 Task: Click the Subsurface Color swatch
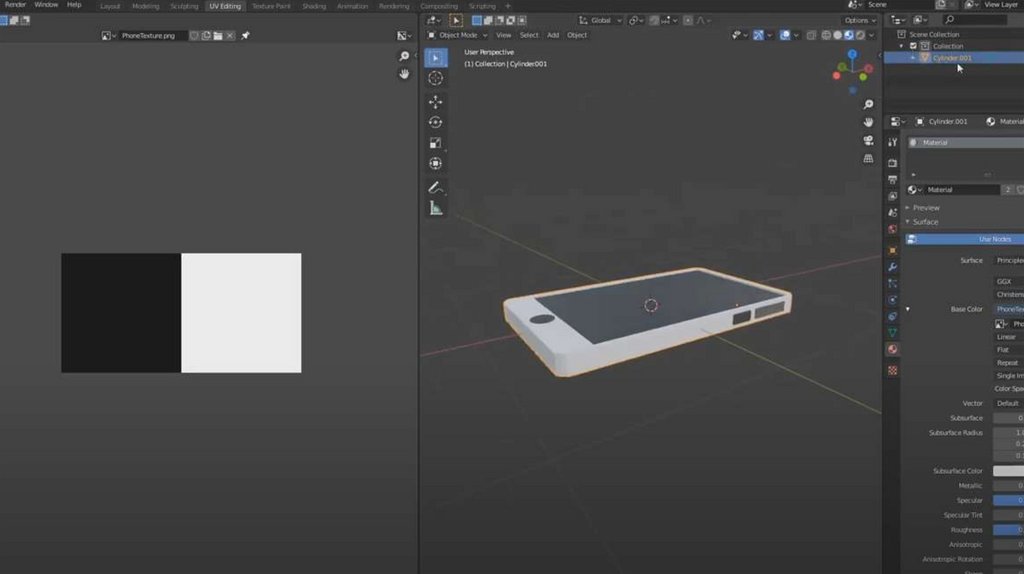click(x=1007, y=471)
